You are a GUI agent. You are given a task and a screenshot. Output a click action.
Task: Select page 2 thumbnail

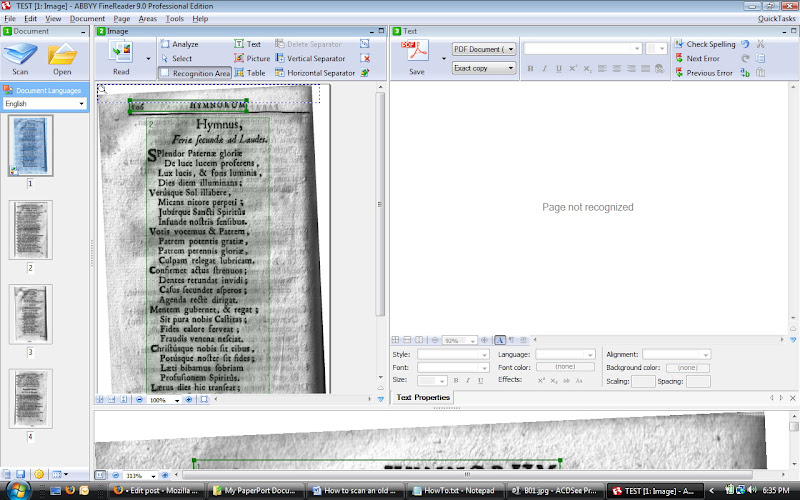(31, 230)
